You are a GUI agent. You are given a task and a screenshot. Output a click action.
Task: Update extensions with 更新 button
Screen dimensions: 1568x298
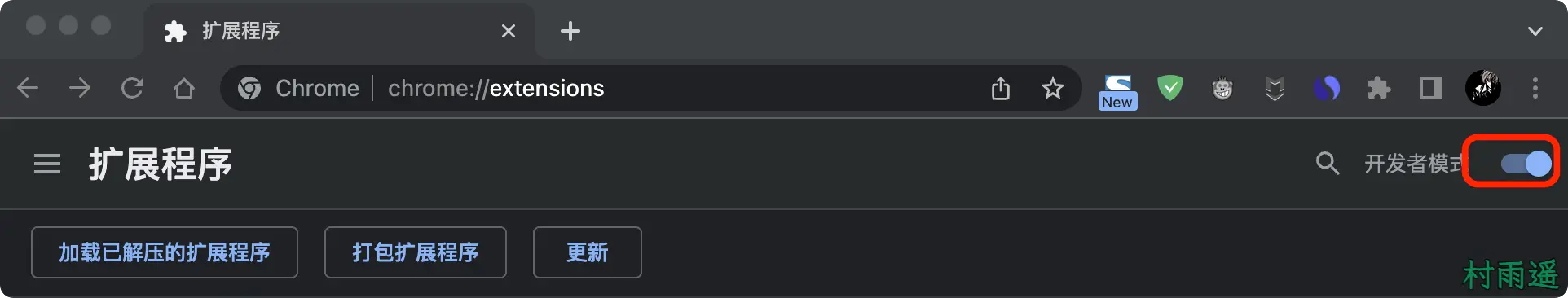point(588,252)
